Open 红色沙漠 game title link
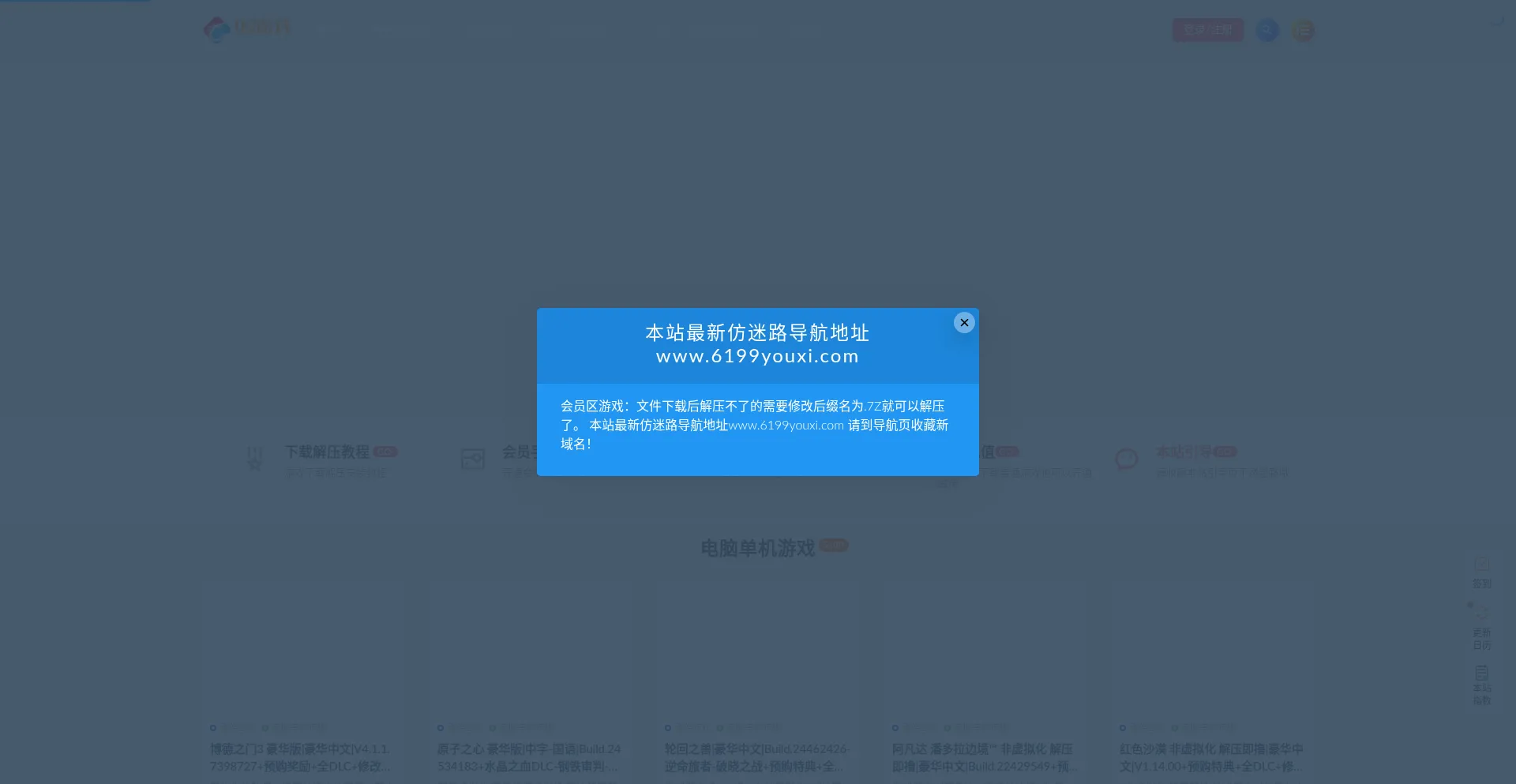This screenshot has width=1516, height=784. click(x=1212, y=757)
